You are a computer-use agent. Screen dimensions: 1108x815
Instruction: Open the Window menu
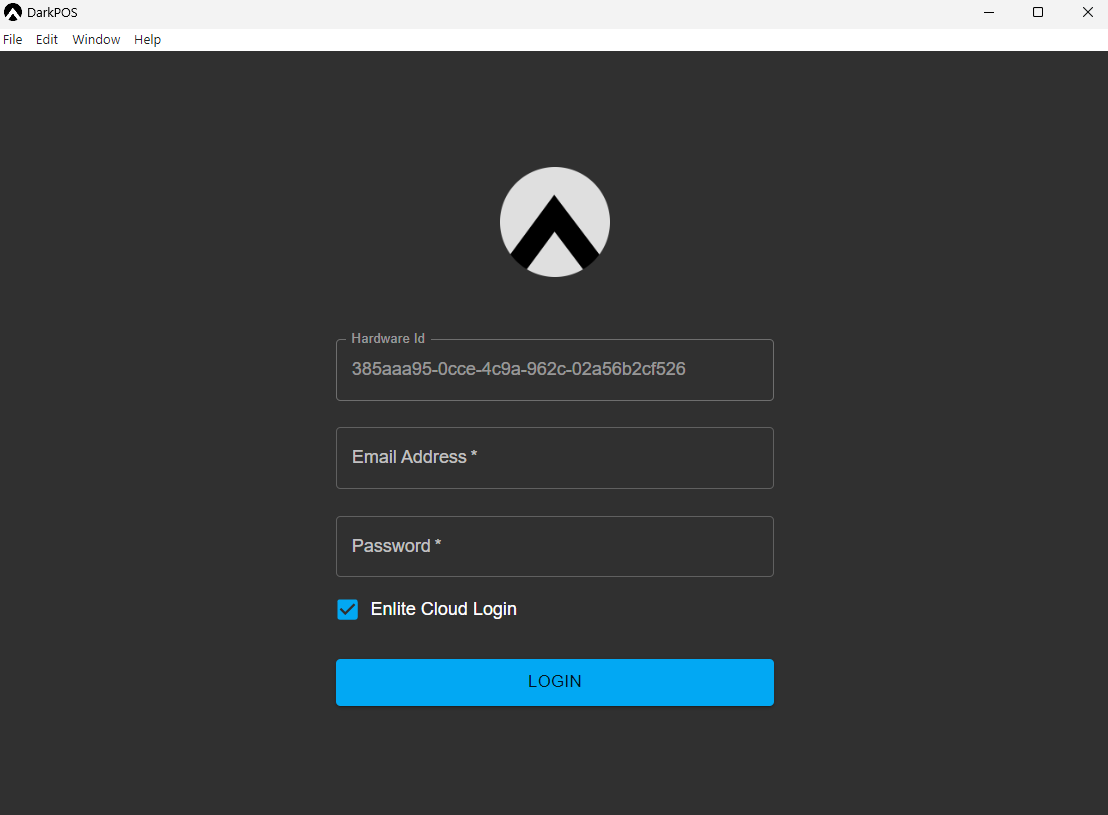[x=96, y=40]
